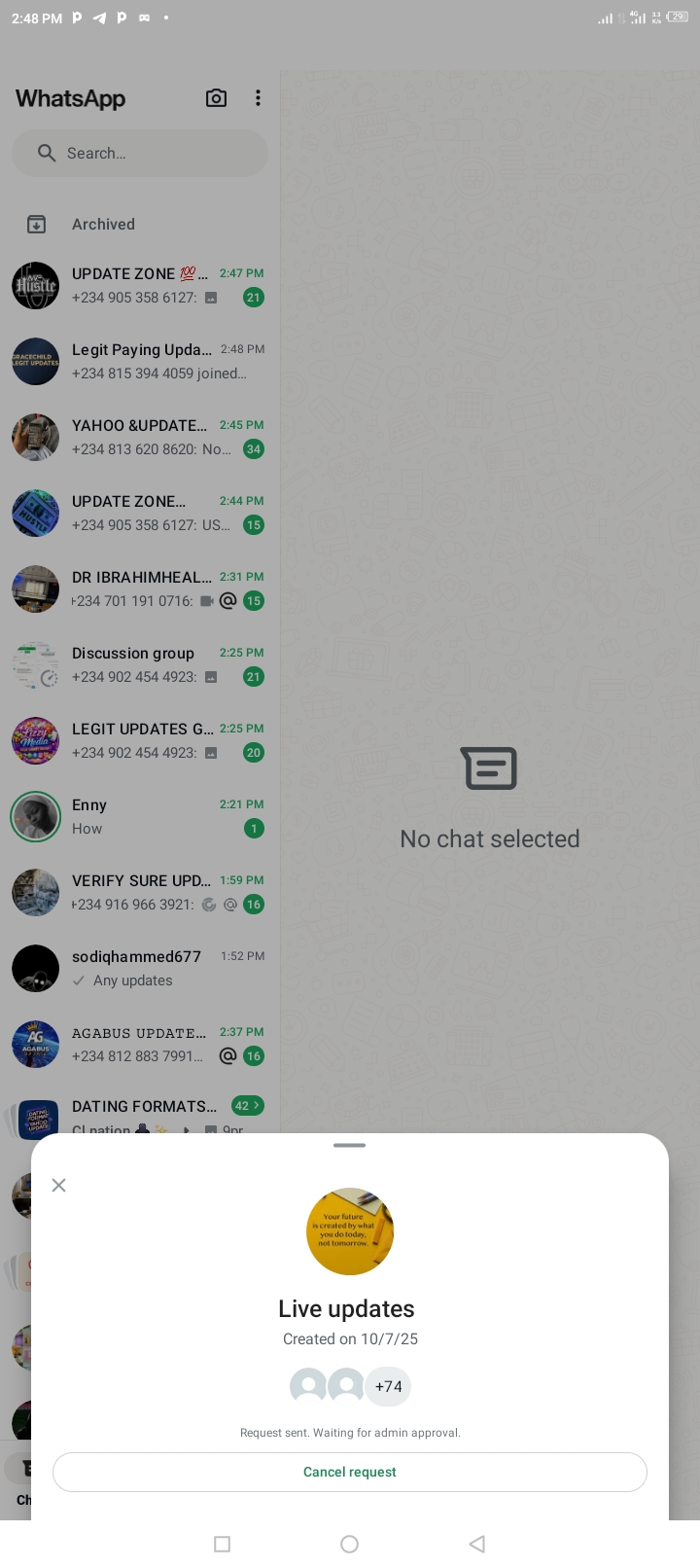The height and width of the screenshot is (1568, 700).
Task: Tap the Live updates group profile picture
Action: pyautogui.click(x=350, y=1231)
